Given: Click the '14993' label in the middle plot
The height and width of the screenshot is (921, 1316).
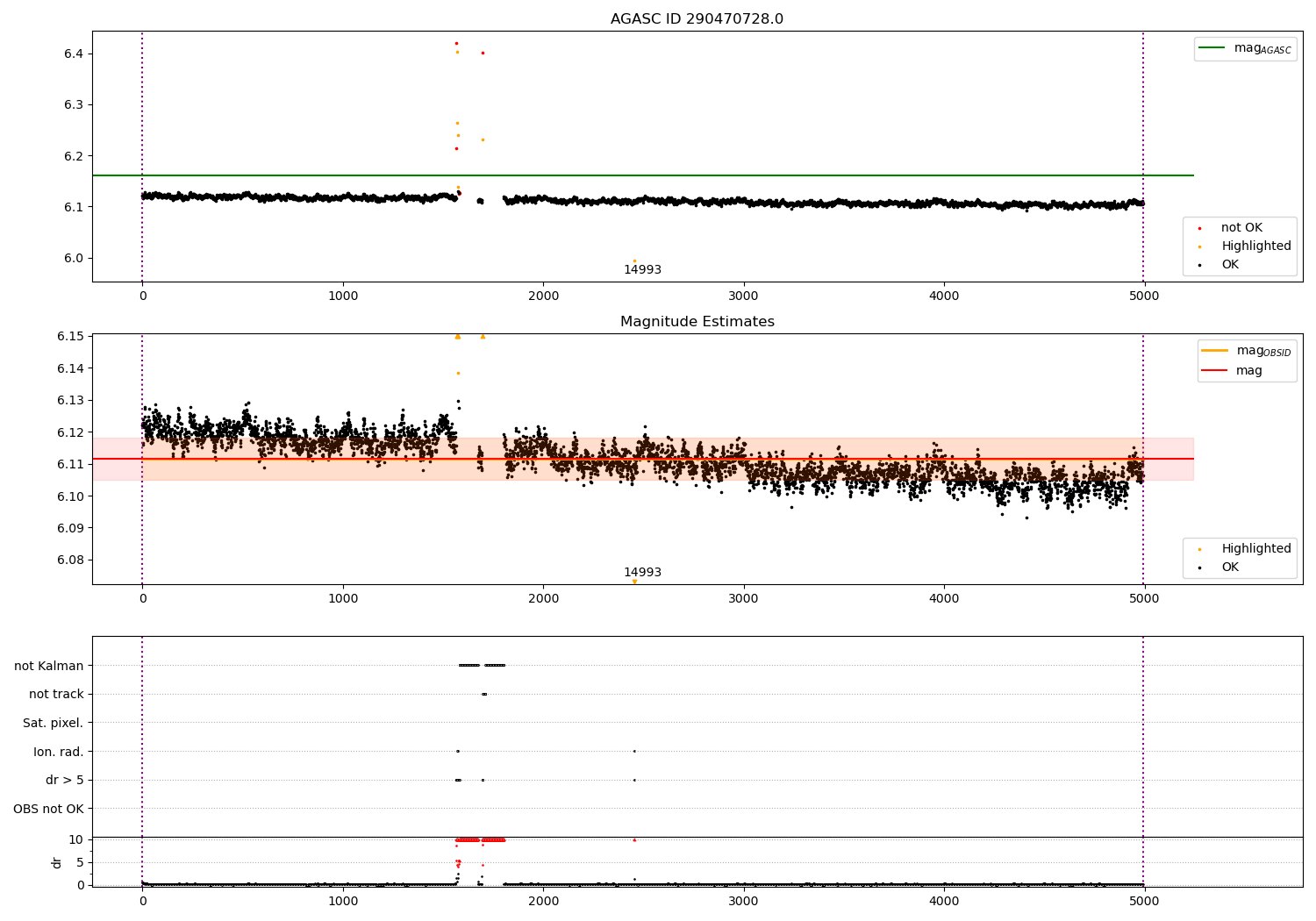Looking at the screenshot, I should point(642,573).
